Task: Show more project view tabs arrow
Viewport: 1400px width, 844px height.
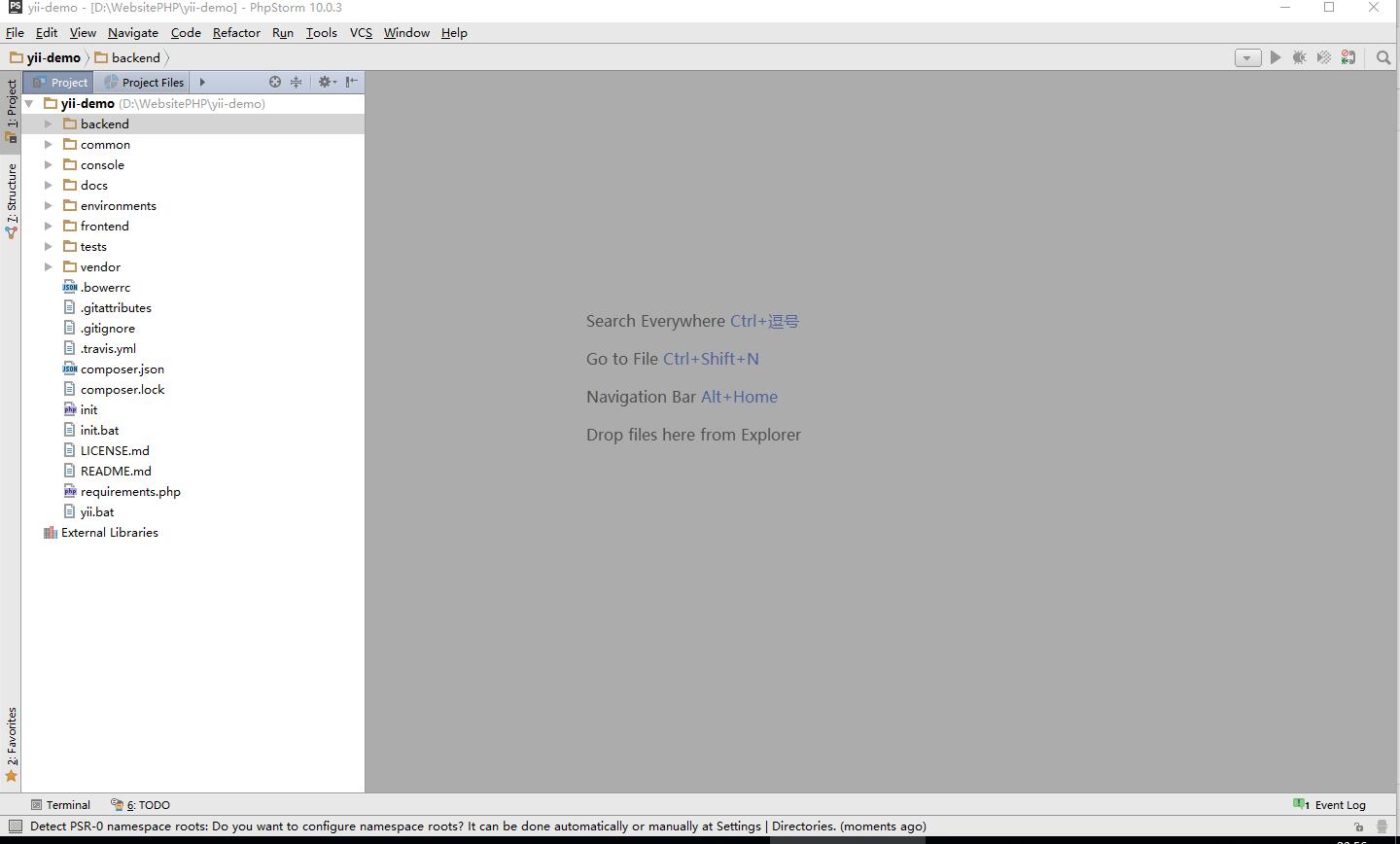Action: tap(202, 82)
